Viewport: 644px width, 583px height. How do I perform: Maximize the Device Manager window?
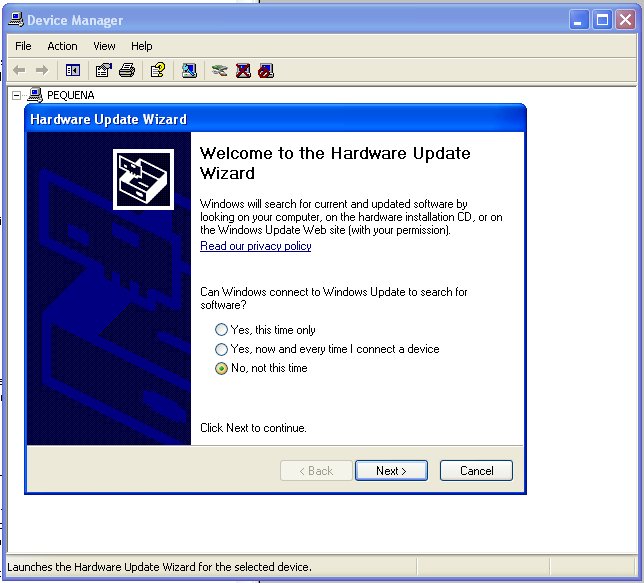coord(602,20)
